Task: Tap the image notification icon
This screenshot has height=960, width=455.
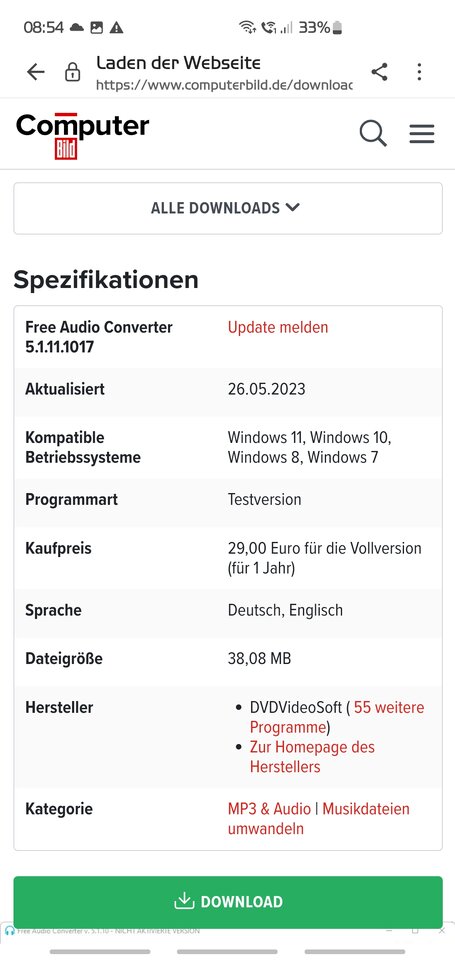Action: coord(96,28)
